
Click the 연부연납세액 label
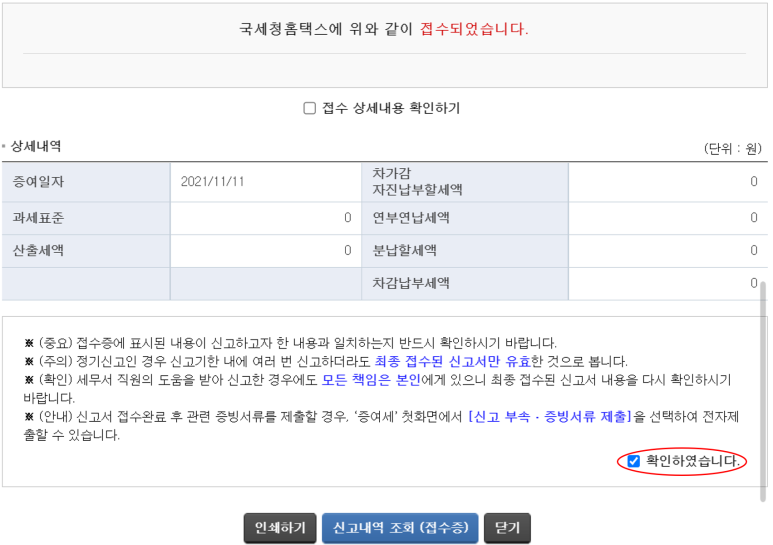[411, 218]
